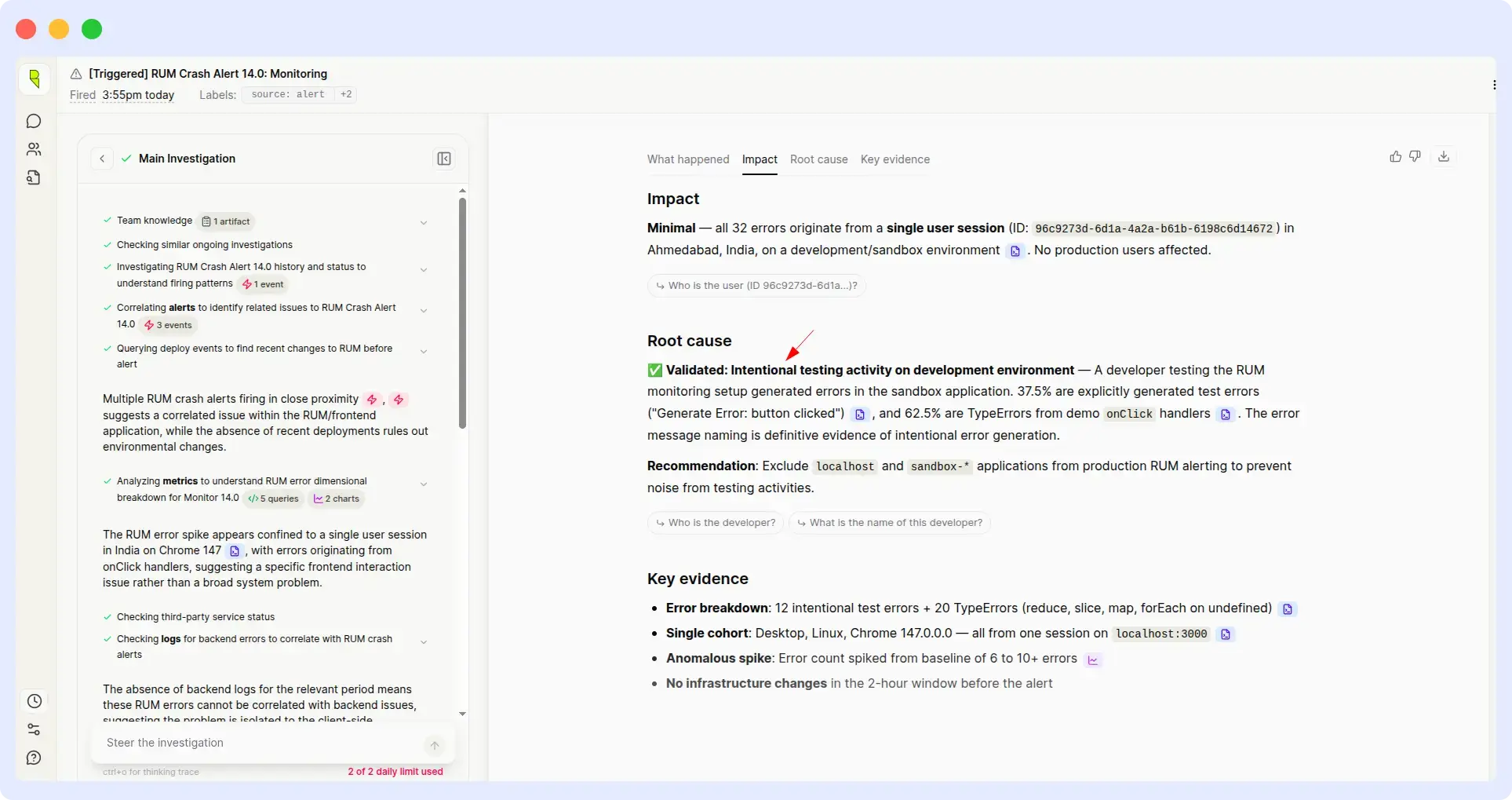1512x800 pixels.
Task: Open the overflow menu at top right
Action: point(1495,85)
